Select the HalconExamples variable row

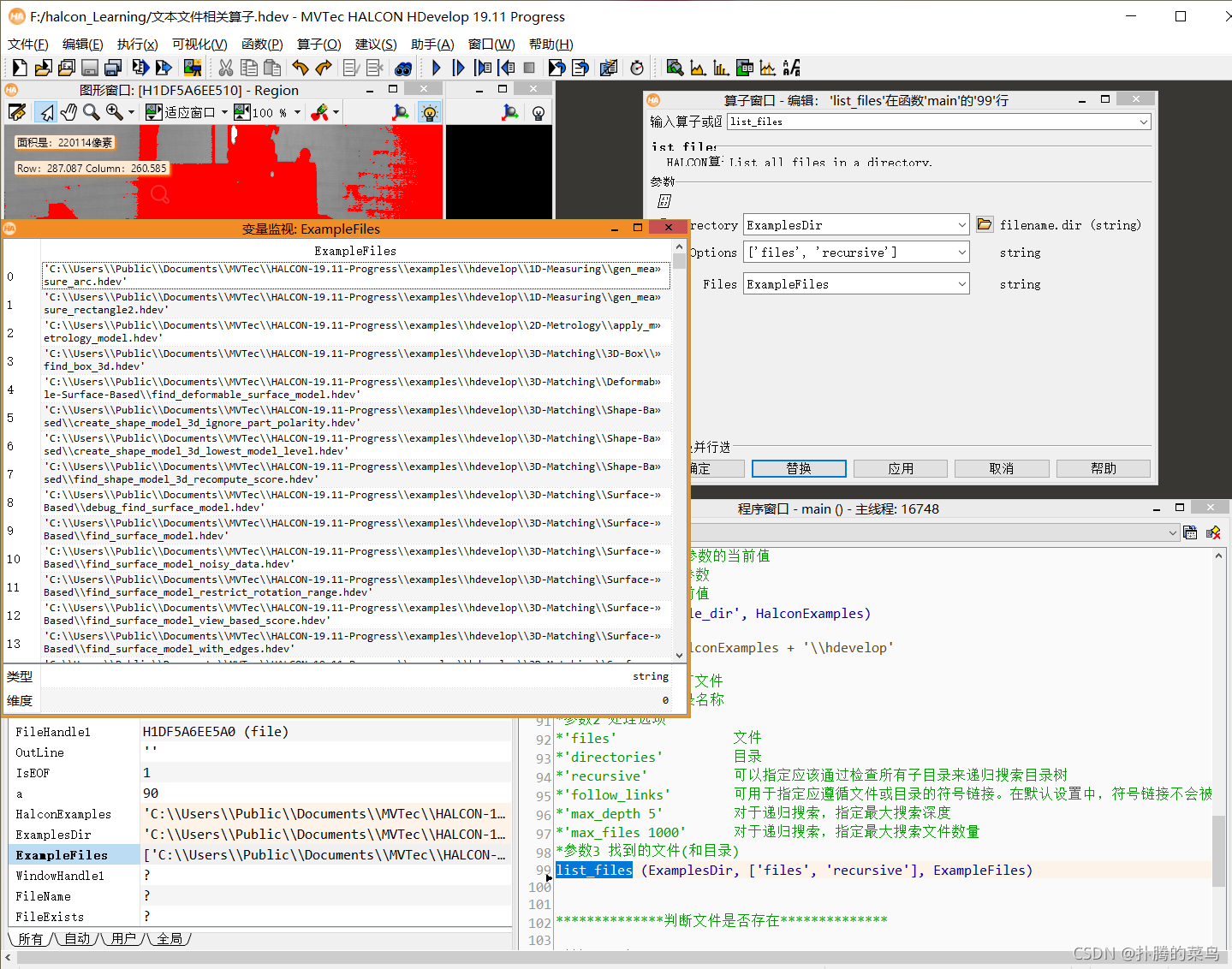point(260,813)
